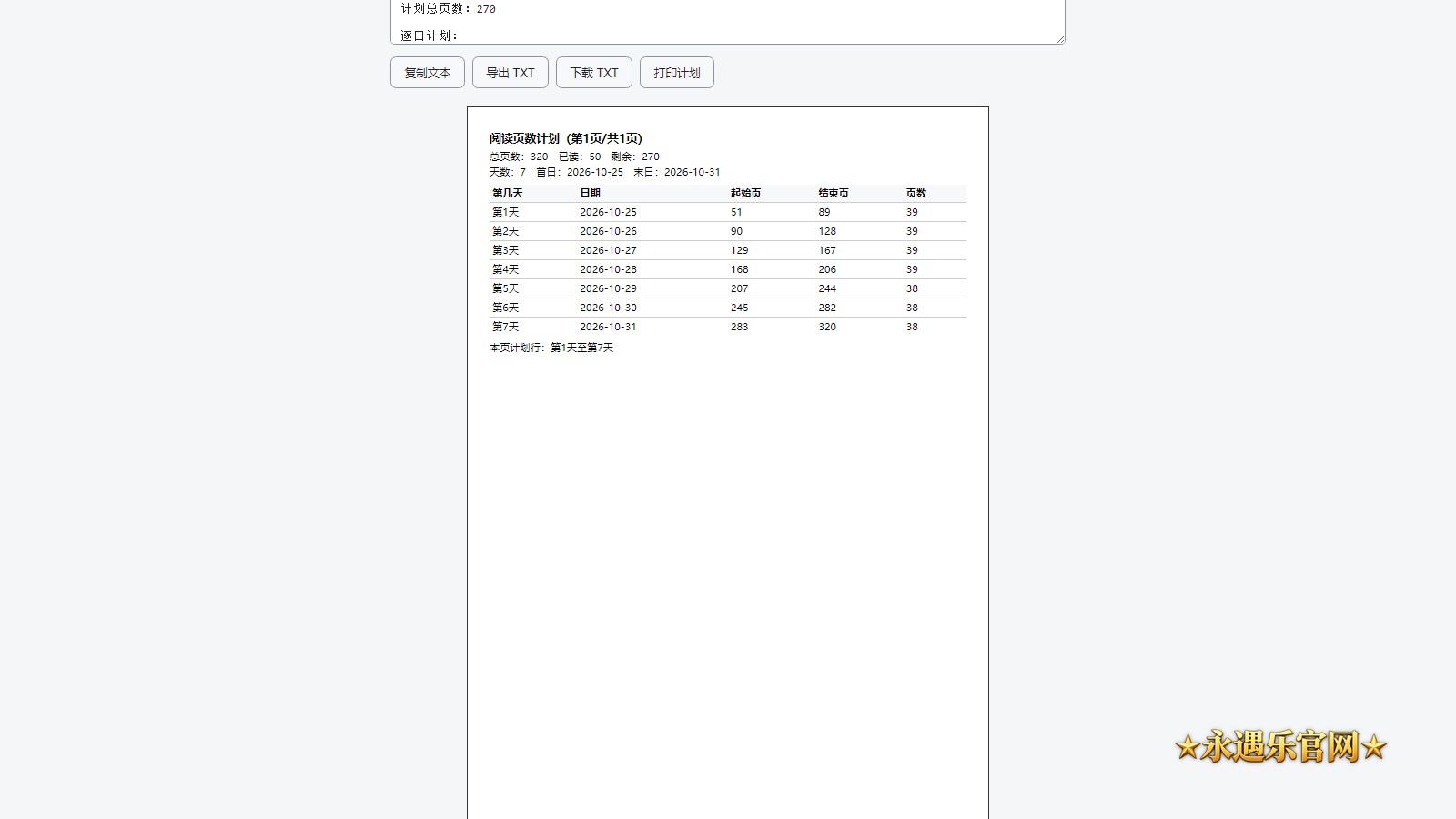Click the 首日：2026-10-25 summary text
Viewport: 1456px width, 819px height.
coord(580,172)
